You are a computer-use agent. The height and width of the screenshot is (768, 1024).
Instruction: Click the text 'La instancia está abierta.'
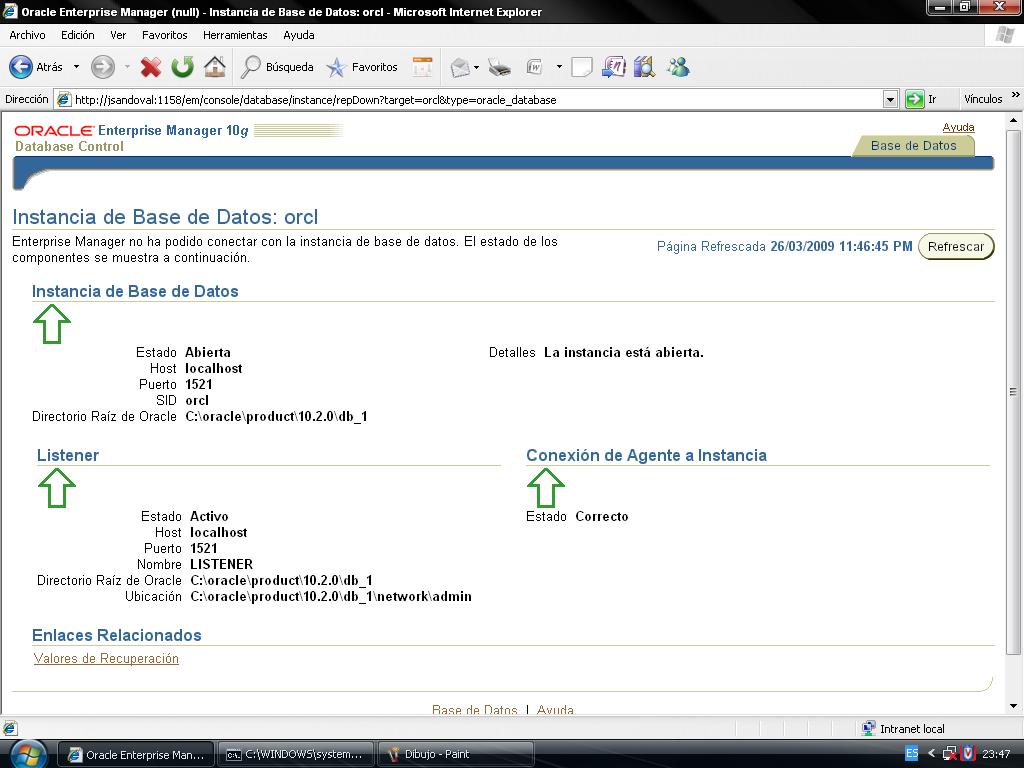[x=624, y=353]
